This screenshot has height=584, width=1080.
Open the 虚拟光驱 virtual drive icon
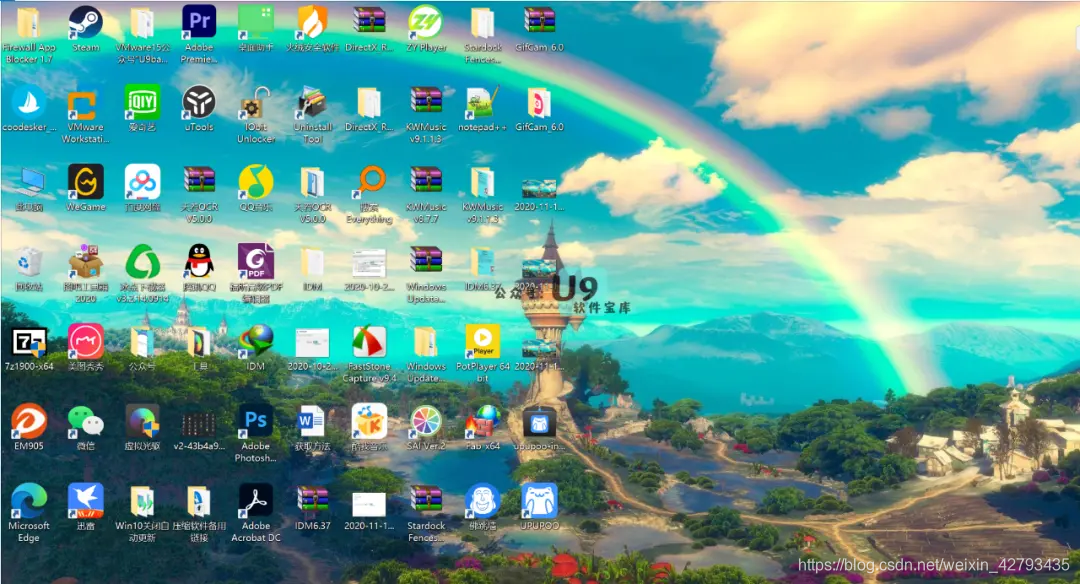click(143, 421)
